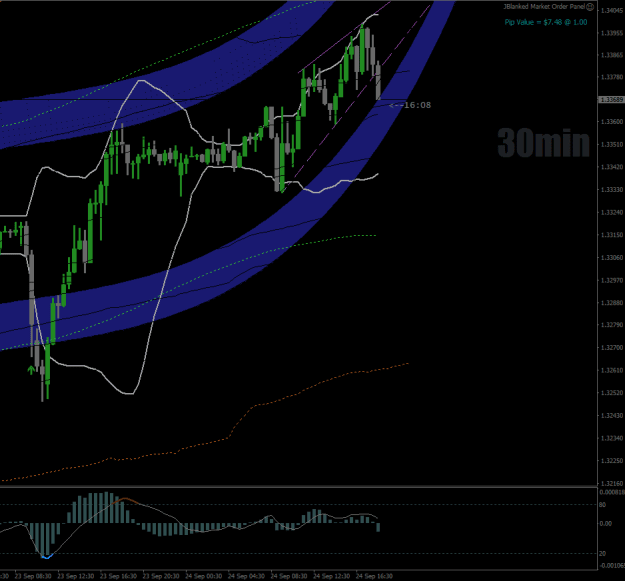Click the '23 Sep 08:30' time label
This screenshot has height=581, width=625.
[33, 576]
